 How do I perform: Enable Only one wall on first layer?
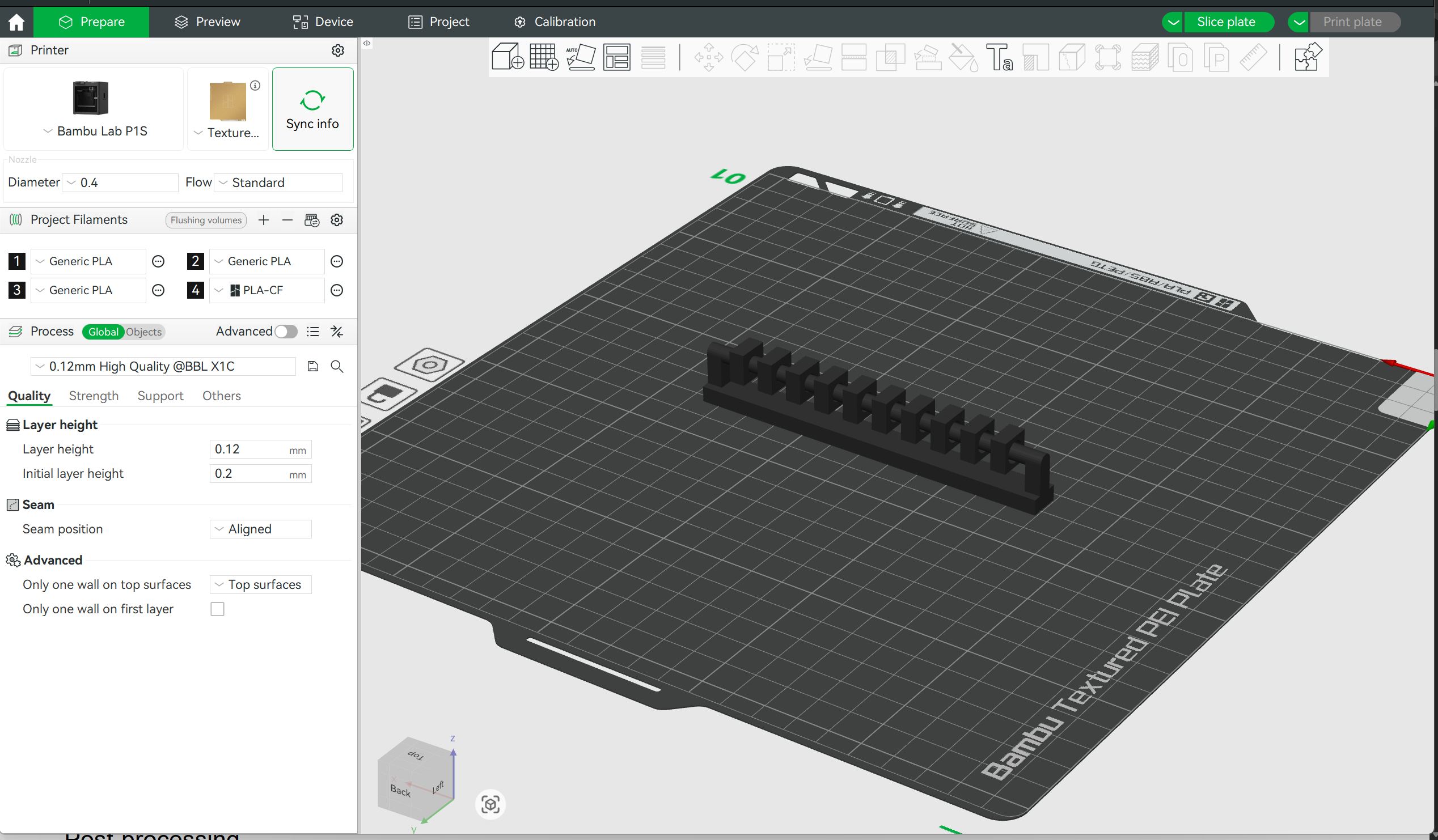click(x=217, y=609)
